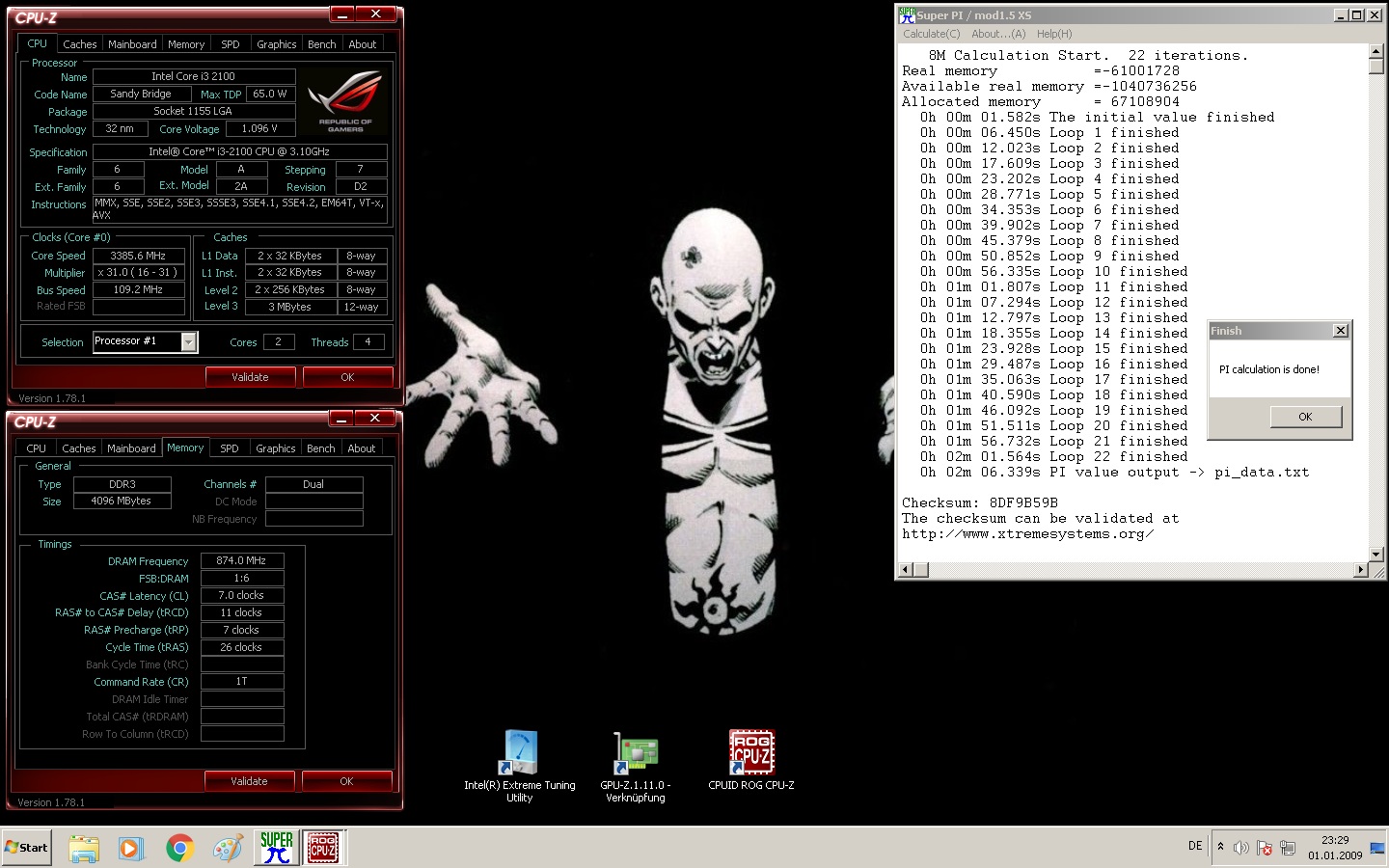Click the Intel Core i3 2100 name field
1389x868 pixels.
tap(193, 76)
